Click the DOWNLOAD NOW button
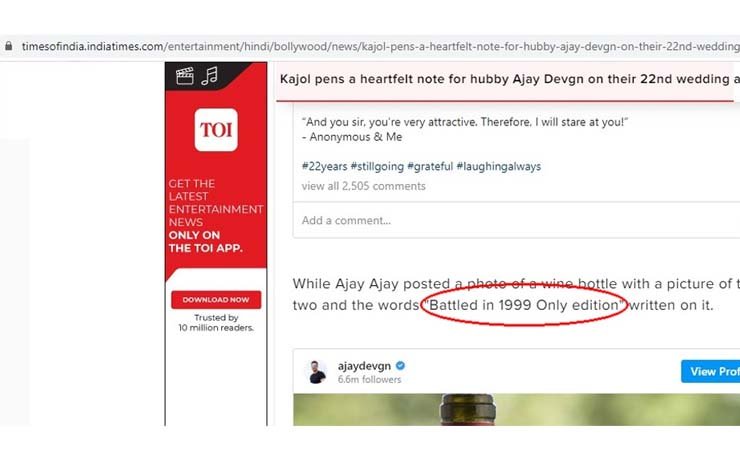This screenshot has height=470, width=740. pyautogui.click(x=216, y=300)
